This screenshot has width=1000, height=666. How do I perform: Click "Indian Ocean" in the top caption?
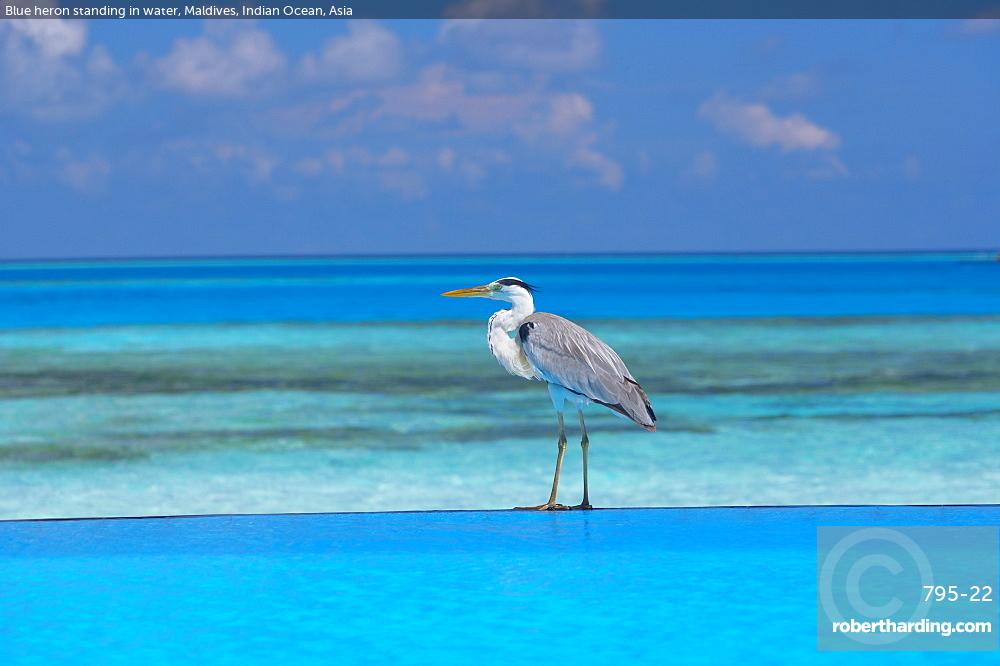tap(283, 11)
